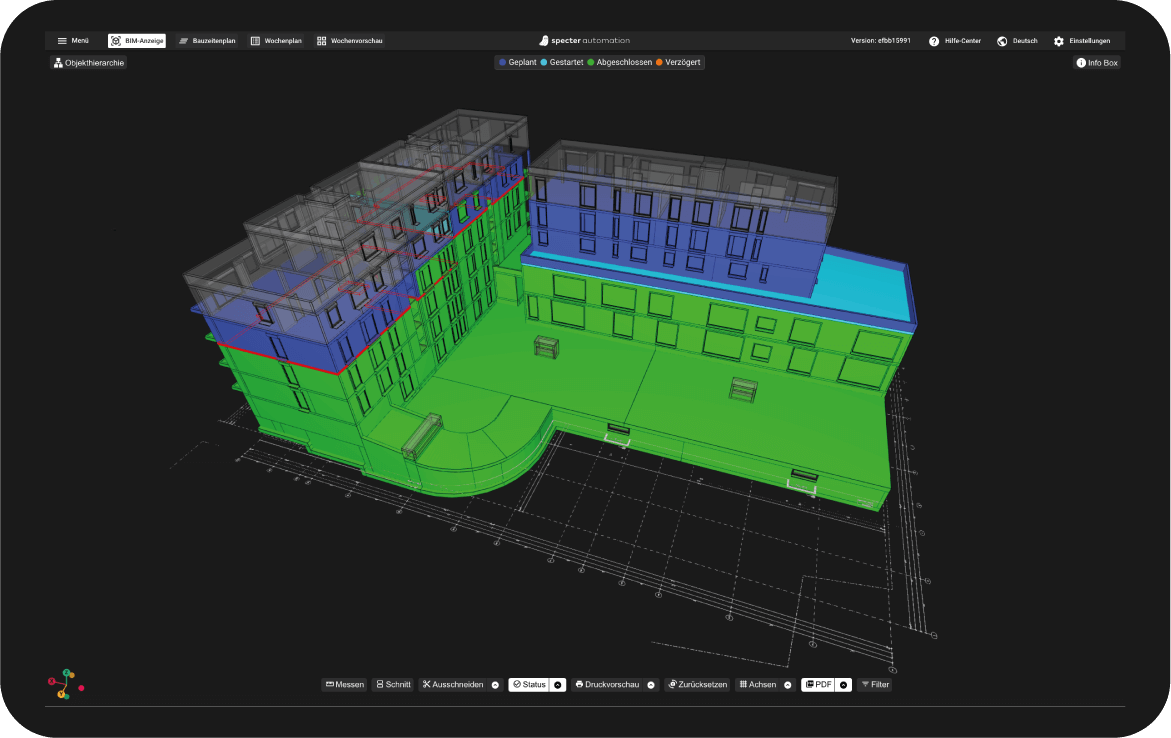1171x738 pixels.
Task: Open the Filter dropdown
Action: (876, 684)
